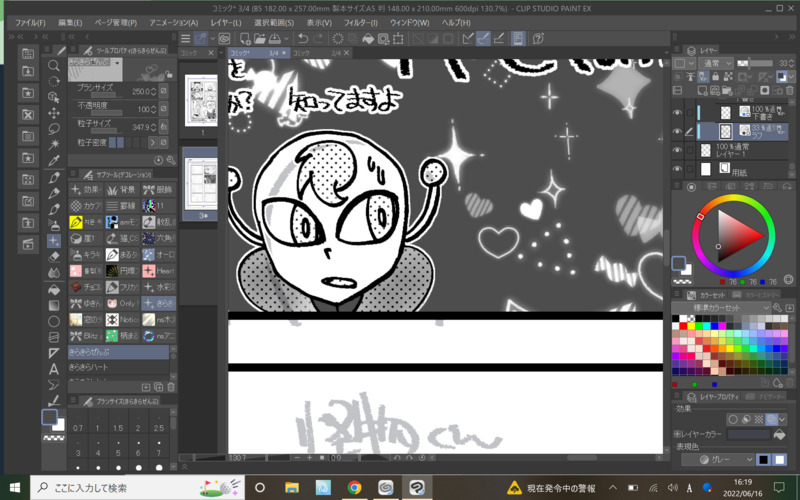
Task: Select the Eraser tool
Action: [54, 257]
